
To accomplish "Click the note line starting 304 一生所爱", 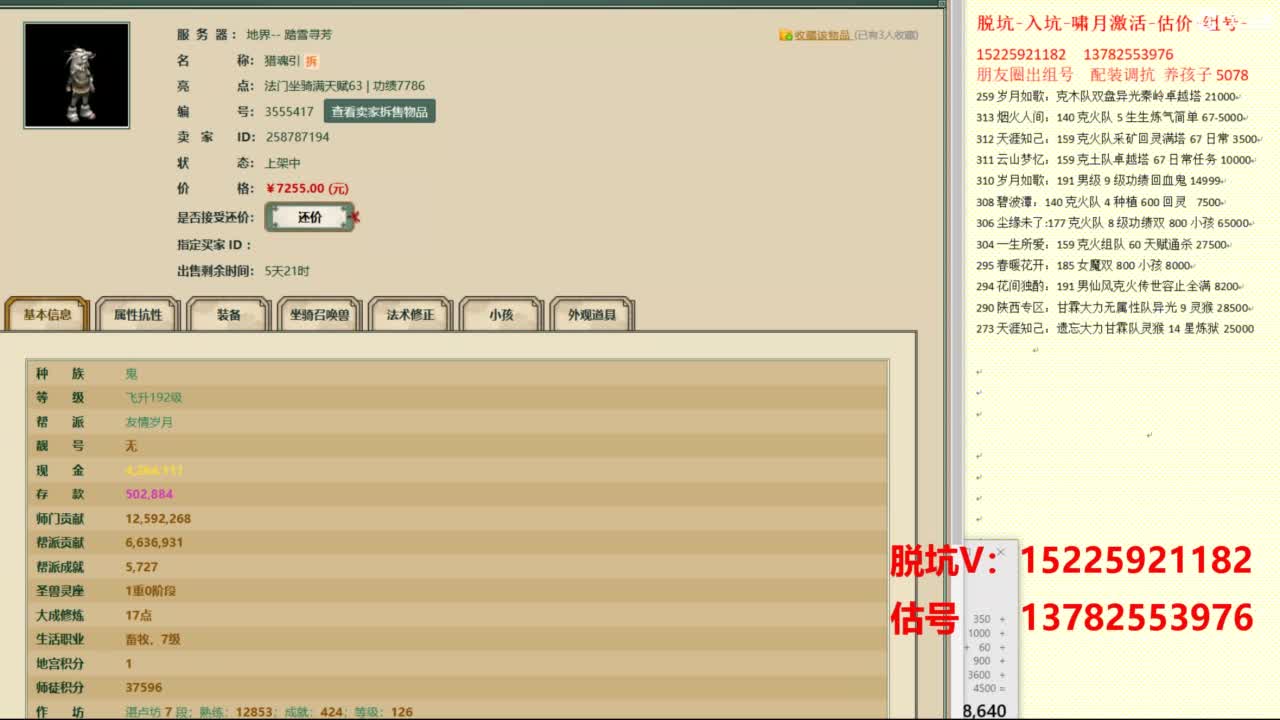I will [1102, 244].
